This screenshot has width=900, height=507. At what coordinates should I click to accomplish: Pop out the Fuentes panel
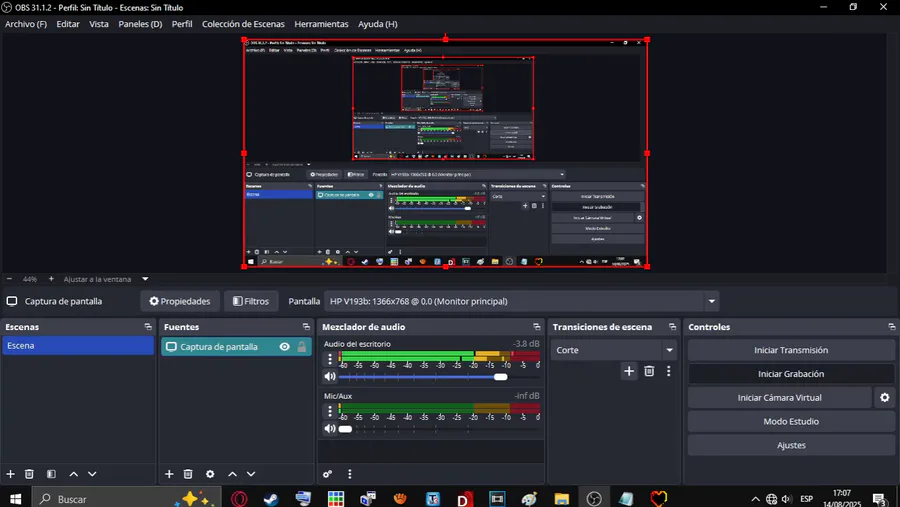click(306, 327)
